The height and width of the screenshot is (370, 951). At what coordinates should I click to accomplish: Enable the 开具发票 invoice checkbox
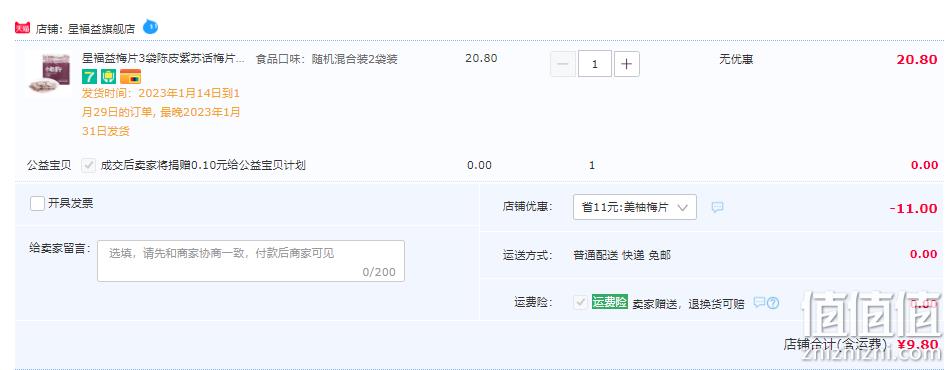[x=38, y=203]
